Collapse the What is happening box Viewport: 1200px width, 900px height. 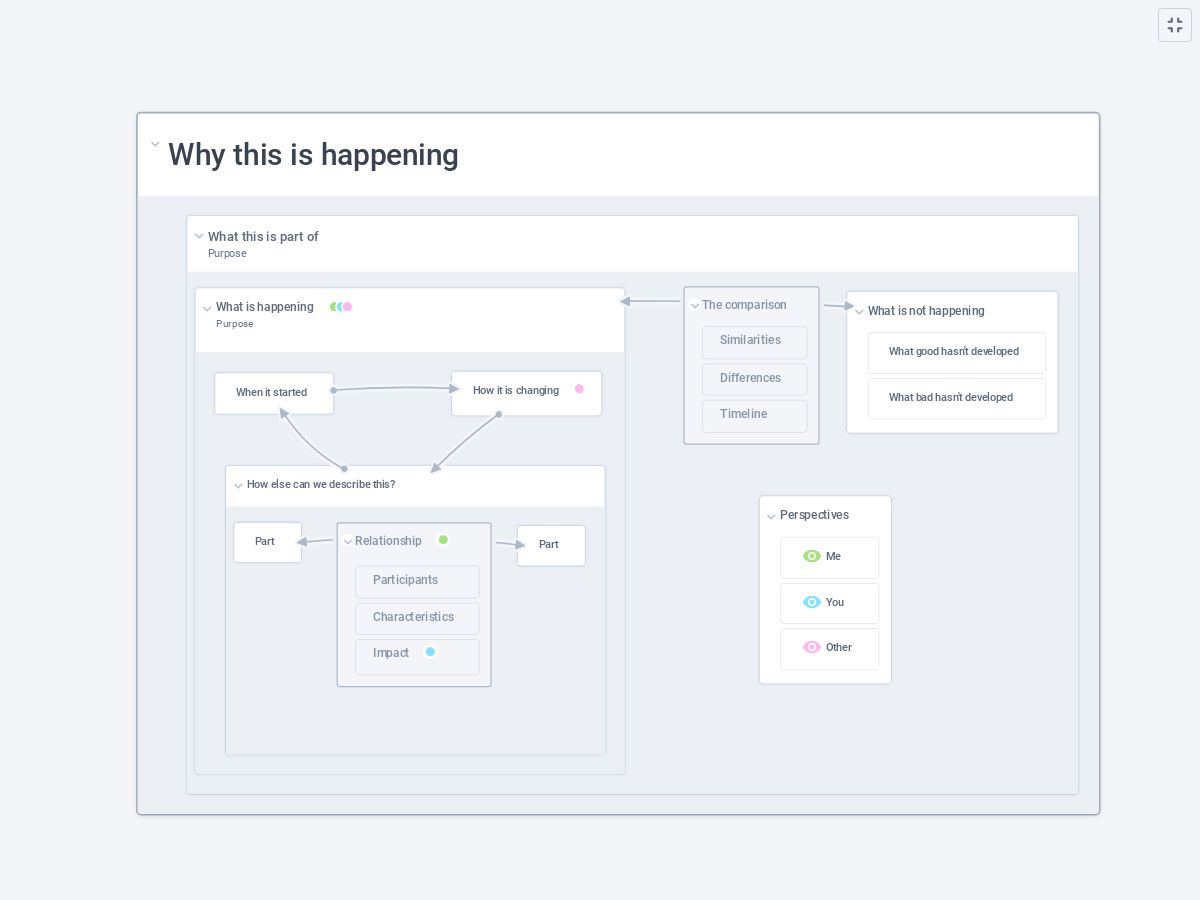pyautogui.click(x=207, y=309)
